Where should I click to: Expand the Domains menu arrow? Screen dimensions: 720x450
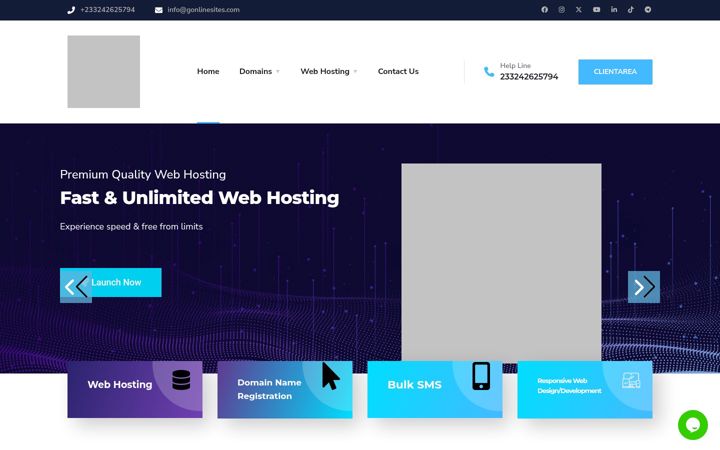click(278, 72)
